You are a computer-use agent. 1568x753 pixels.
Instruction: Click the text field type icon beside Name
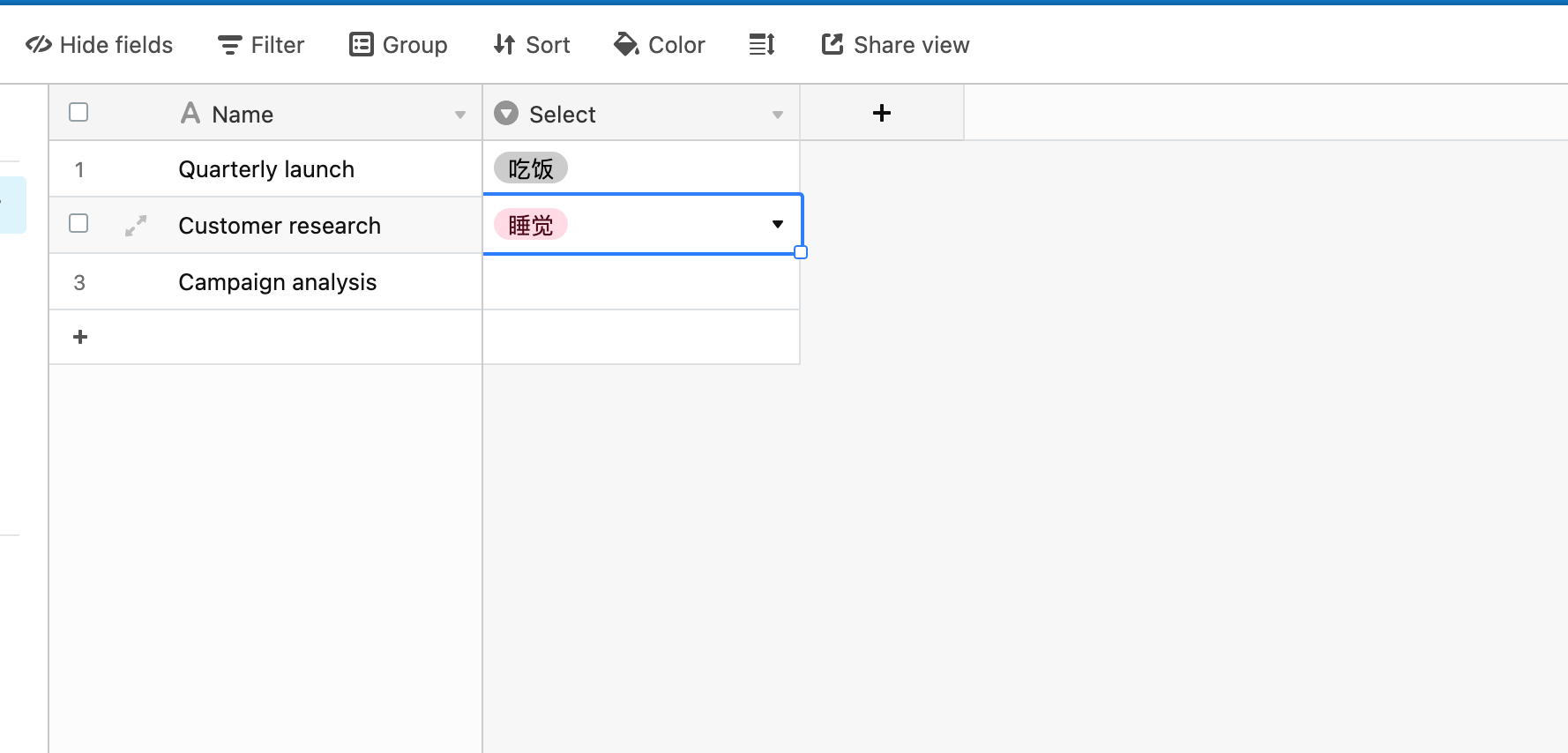coord(190,113)
